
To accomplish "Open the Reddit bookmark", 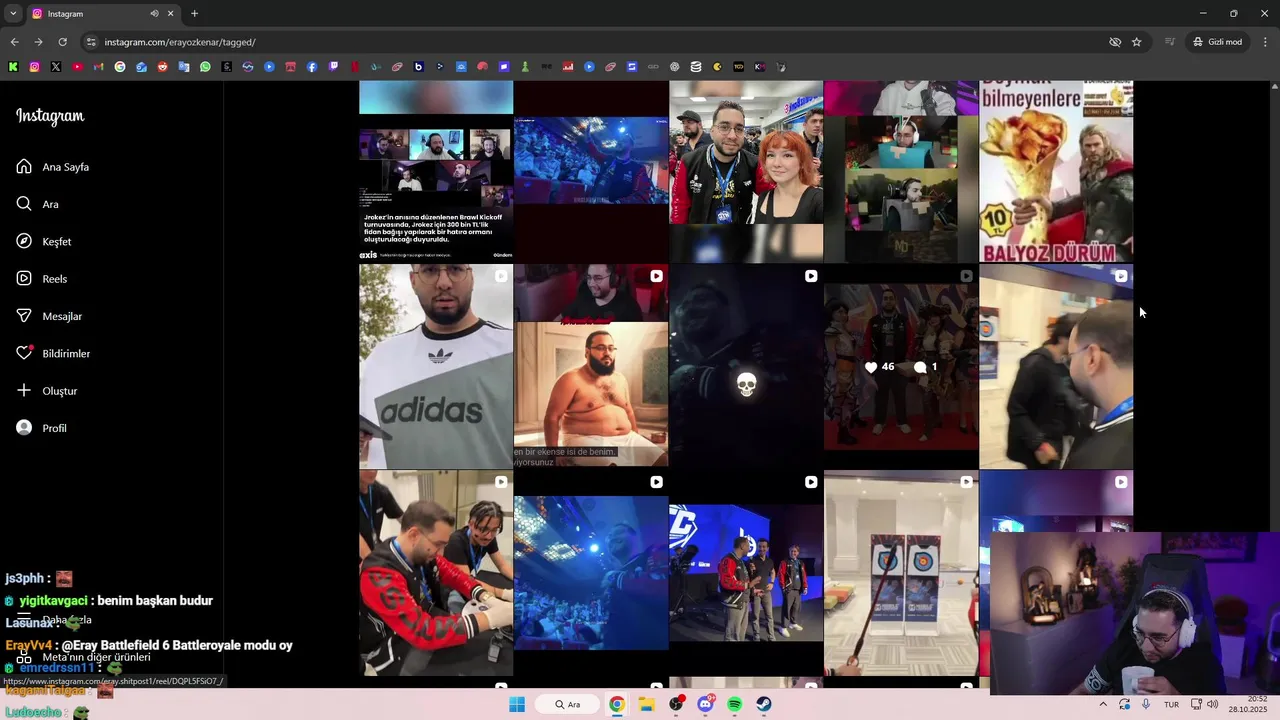I will [x=163, y=67].
